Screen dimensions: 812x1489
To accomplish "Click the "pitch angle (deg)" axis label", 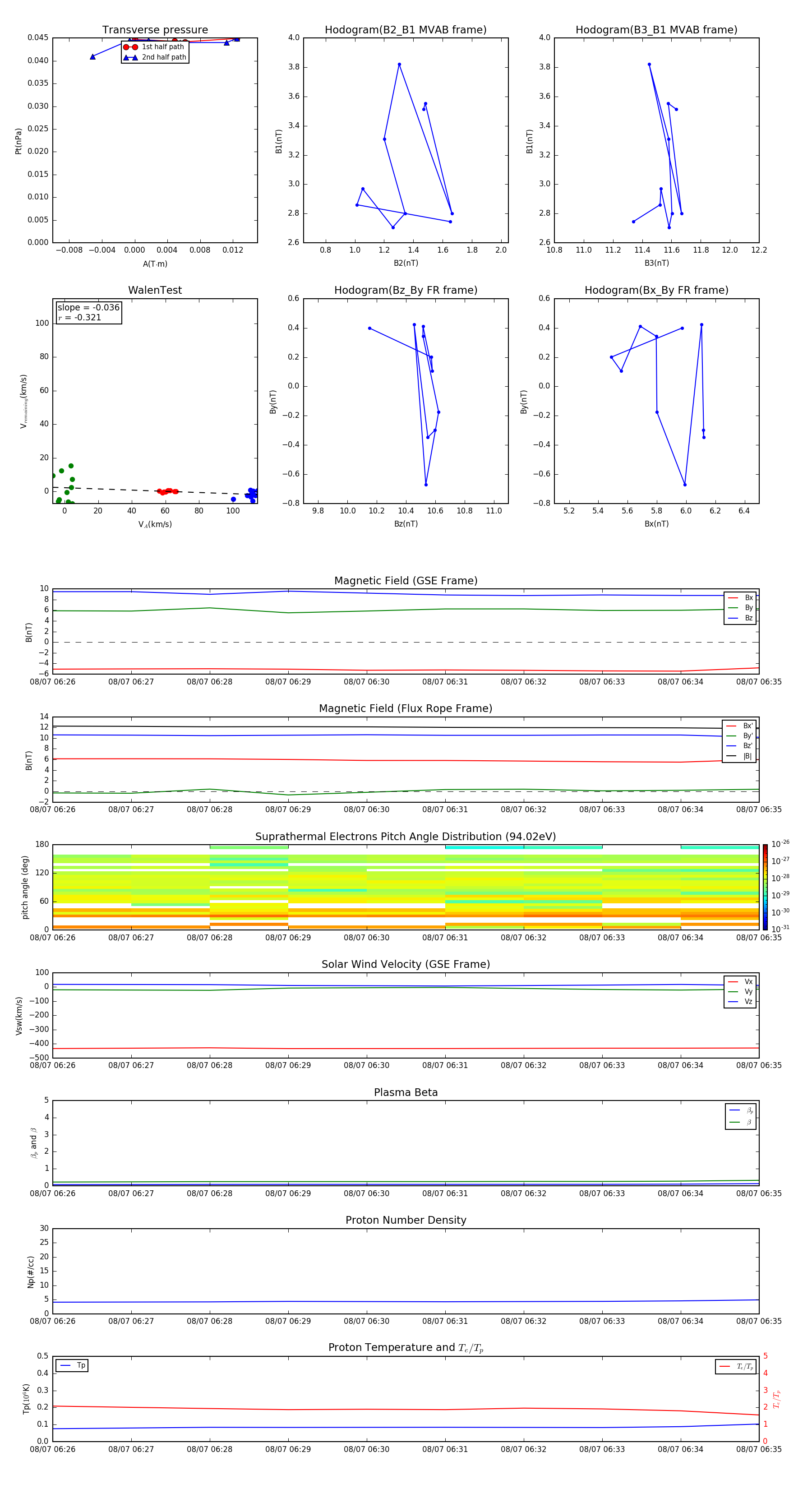I will (x=25, y=888).
